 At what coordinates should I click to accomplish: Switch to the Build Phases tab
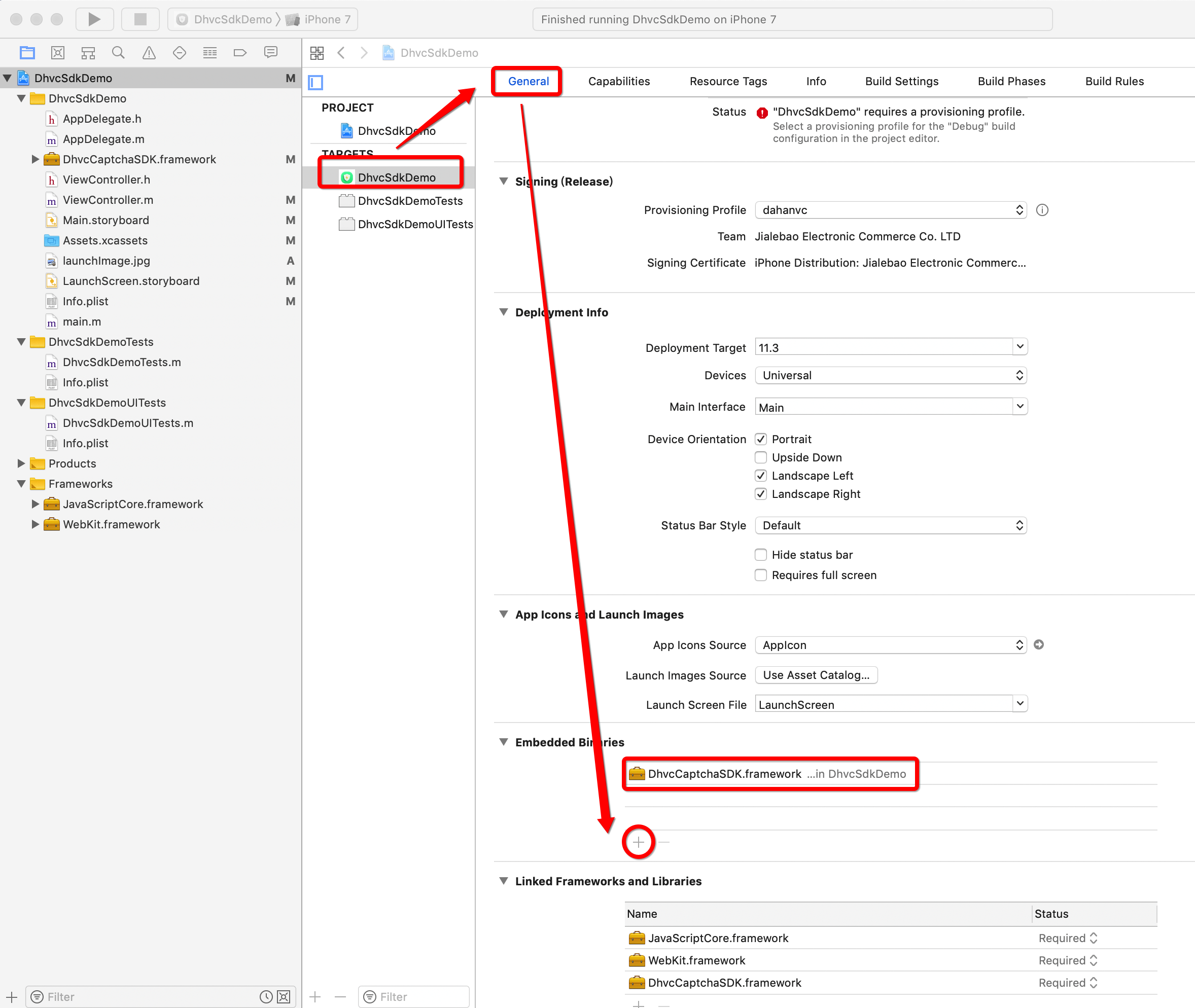[1011, 81]
